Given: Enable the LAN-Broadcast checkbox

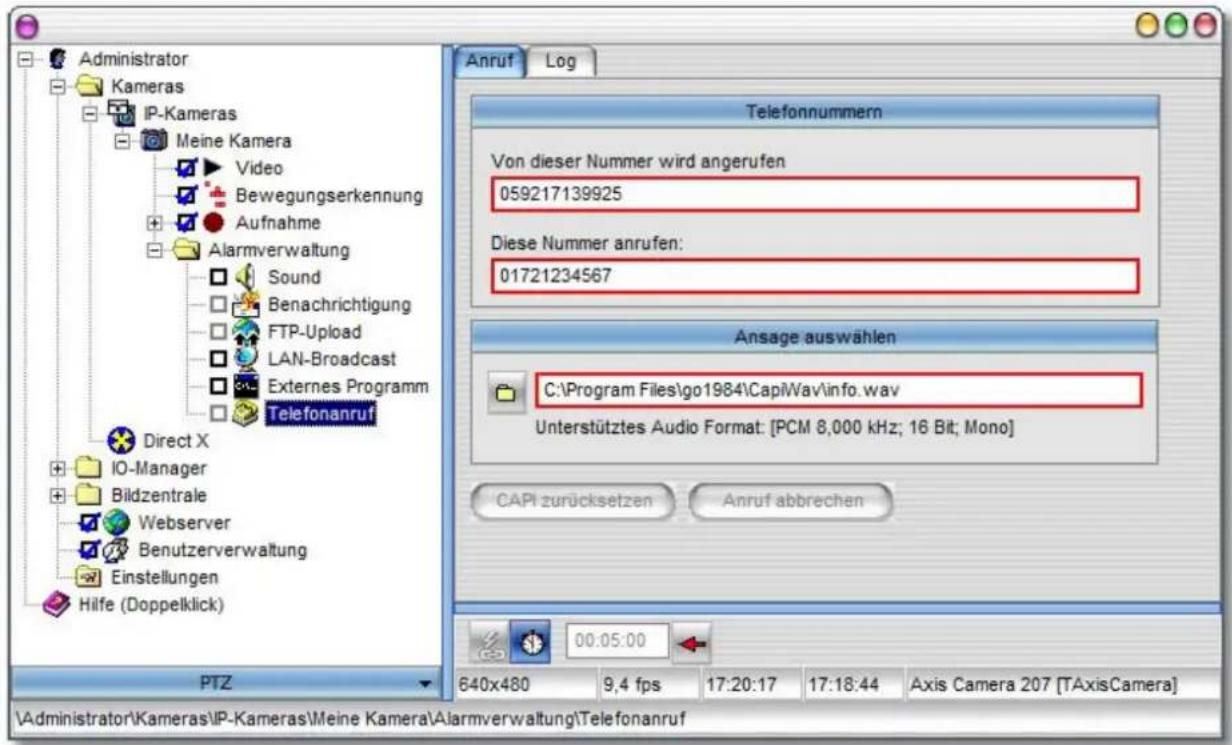Looking at the screenshot, I should (x=217, y=358).
